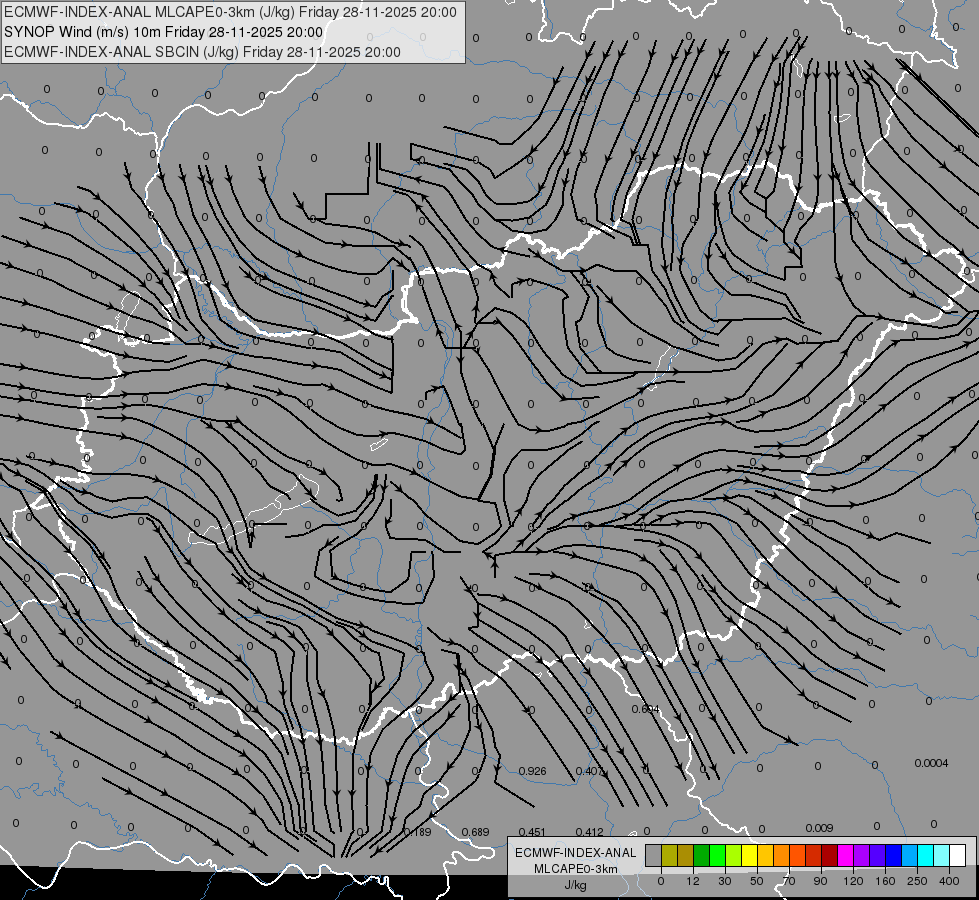
Task: Click the cyan legend color swatch
Action: point(925,855)
